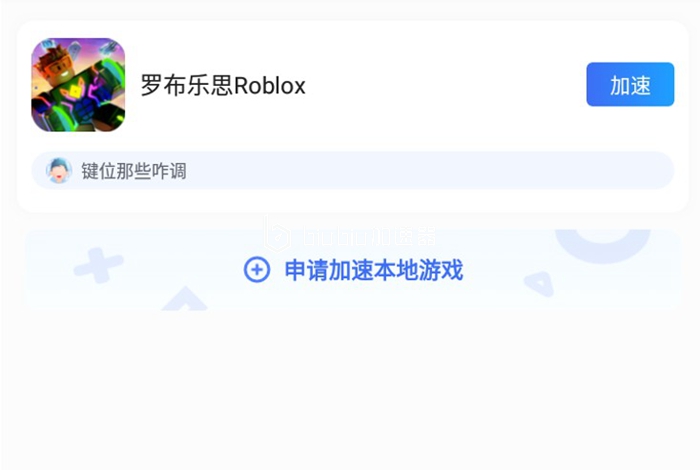Image resolution: width=700 pixels, height=470 pixels.
Task: Select the empty part of comment bar
Action: pos(429,171)
